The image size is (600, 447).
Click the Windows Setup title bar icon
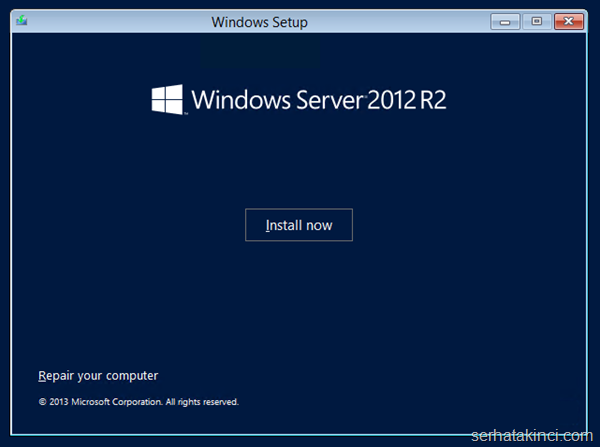(x=22, y=21)
